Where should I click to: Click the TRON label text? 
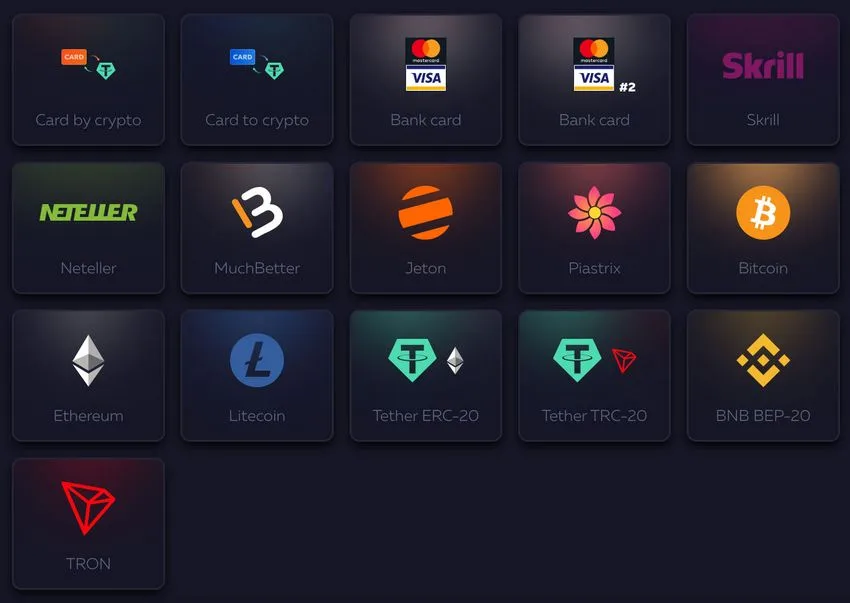pyautogui.click(x=88, y=564)
